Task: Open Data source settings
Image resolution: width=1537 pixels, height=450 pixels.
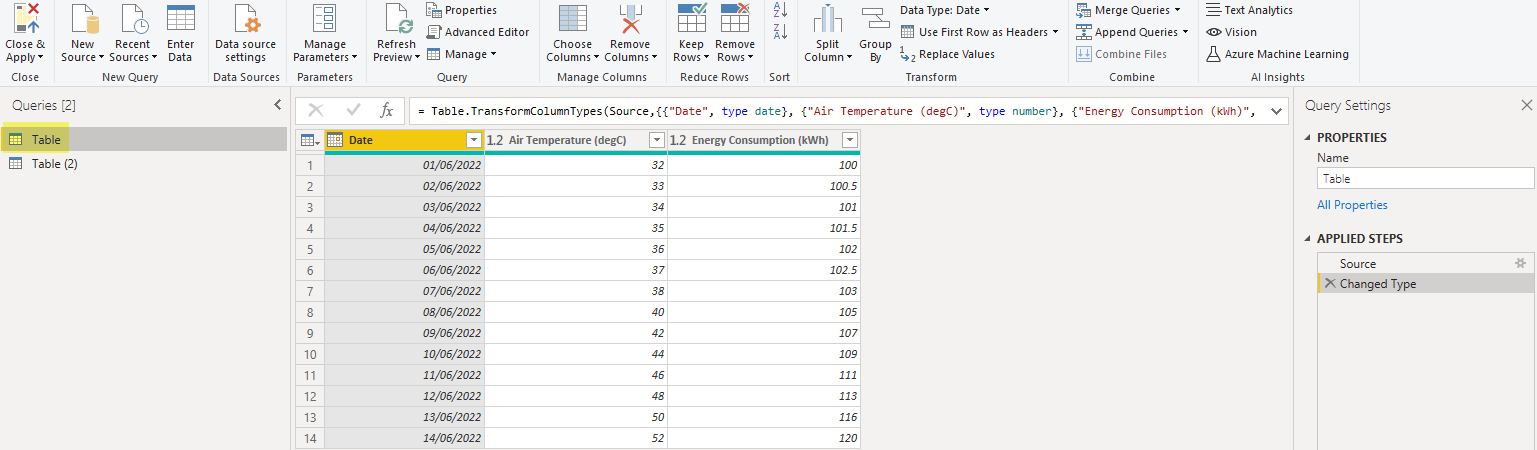Action: tap(246, 33)
